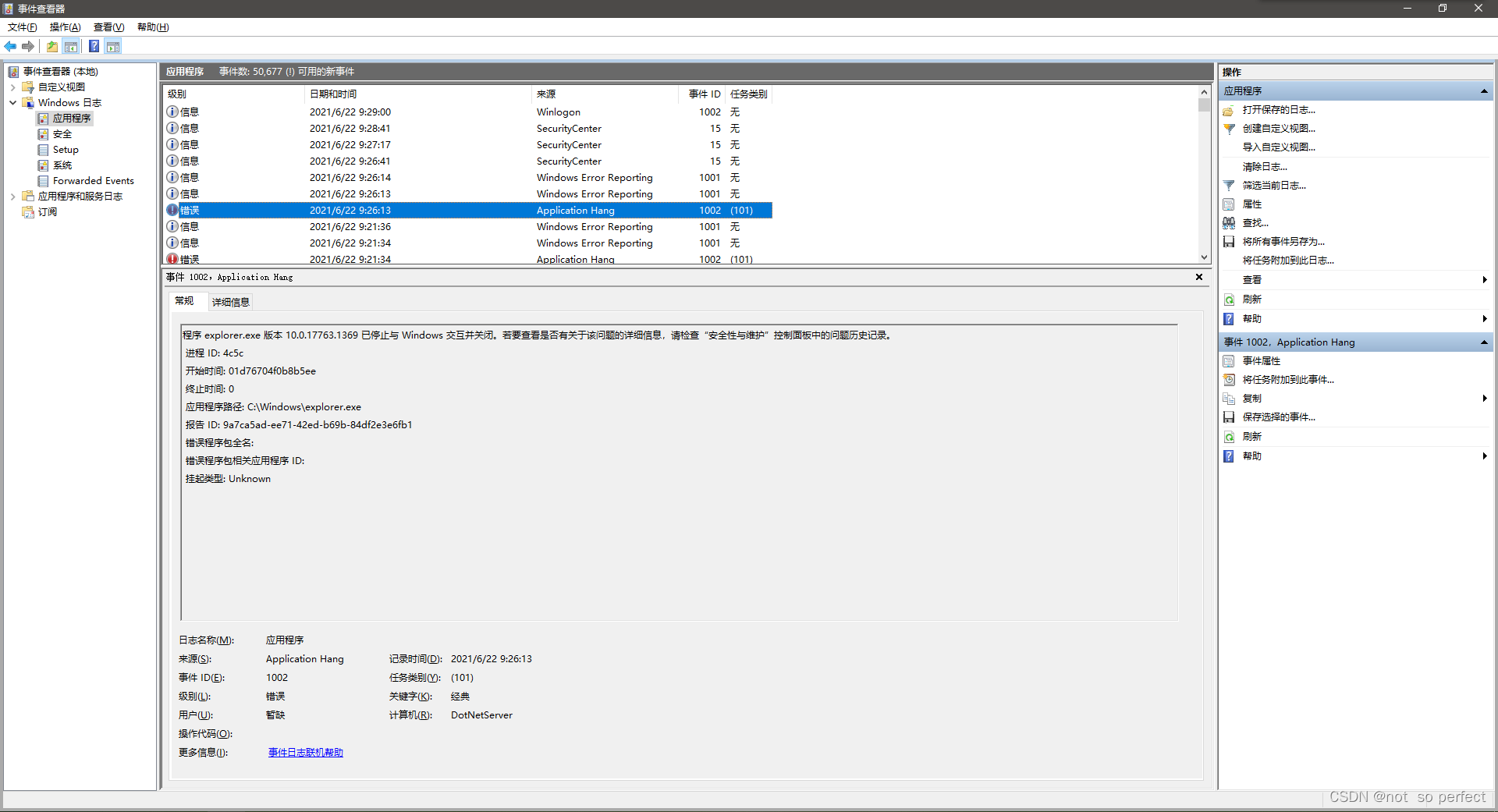Toggle the console tree pane icon
1498x812 pixels.
point(71,47)
